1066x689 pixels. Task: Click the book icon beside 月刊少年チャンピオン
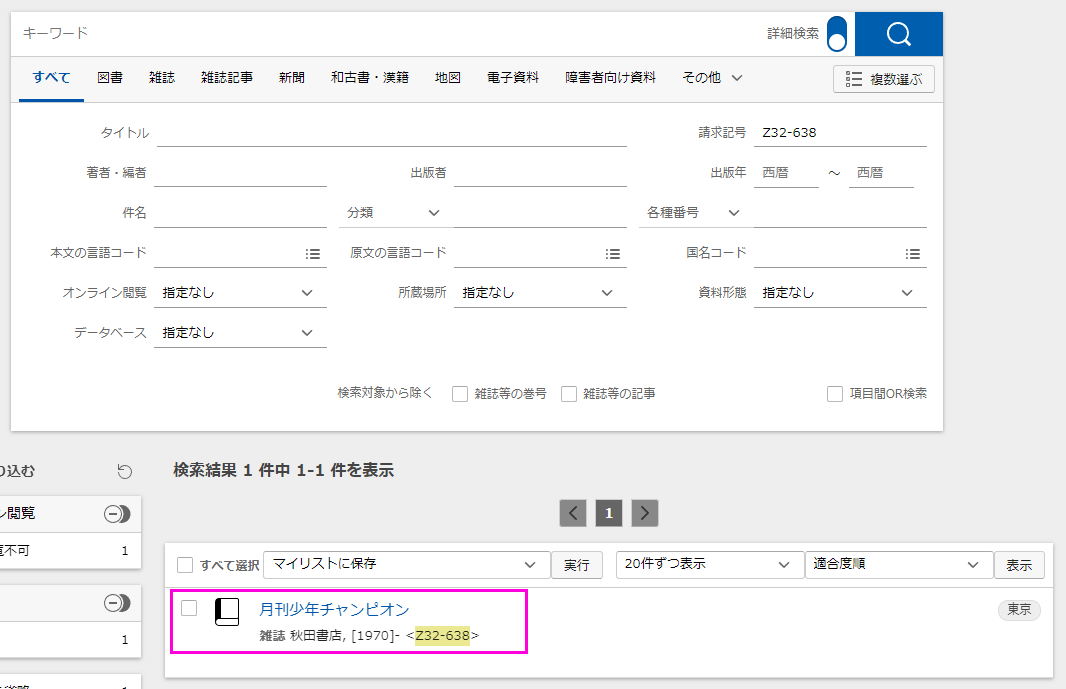tap(228, 612)
